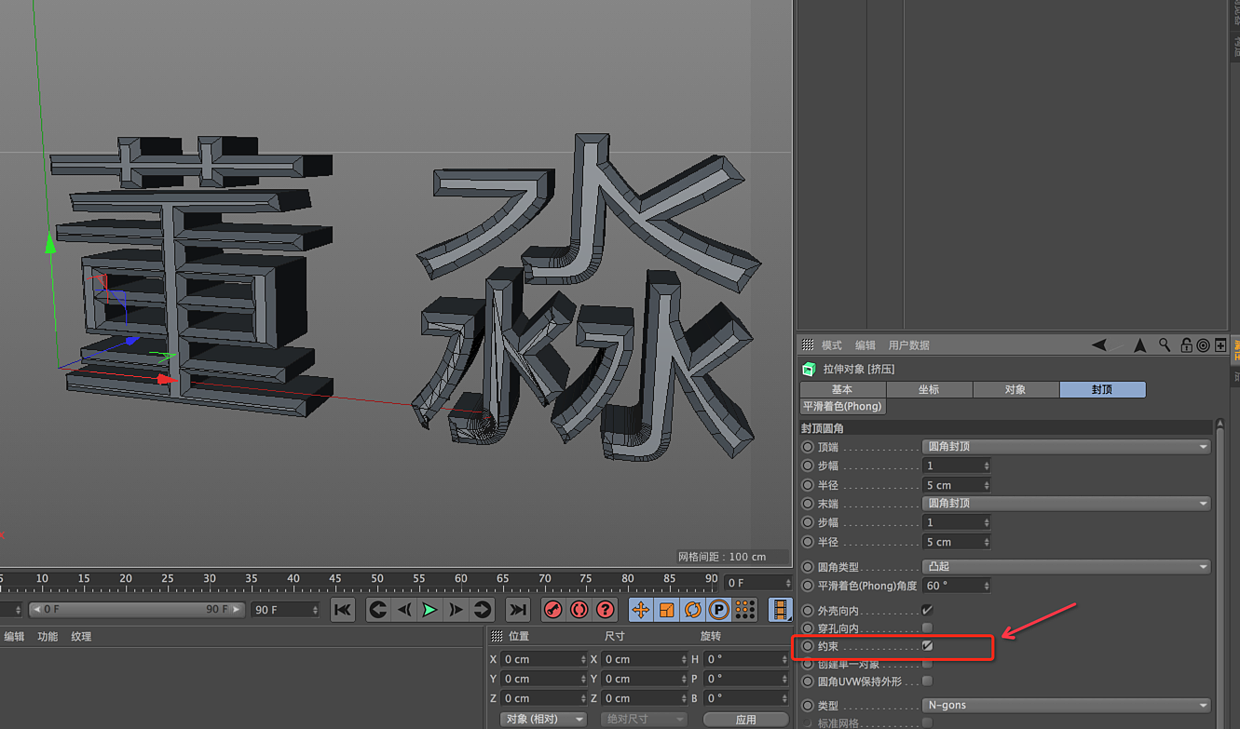The width and height of the screenshot is (1240, 729).
Task: Toggle parameter keying P icon
Action: 719,609
